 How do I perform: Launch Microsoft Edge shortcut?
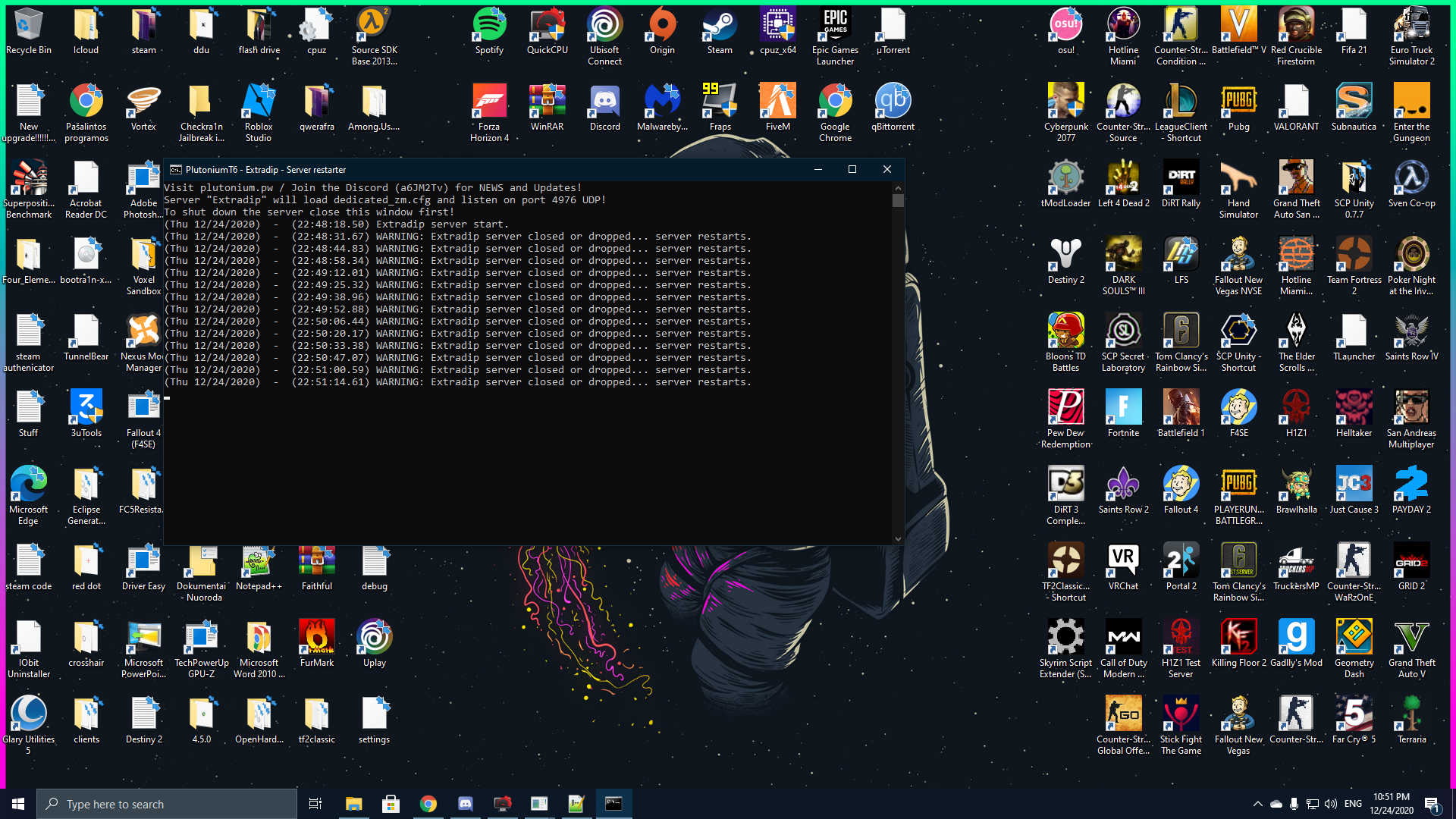(29, 496)
